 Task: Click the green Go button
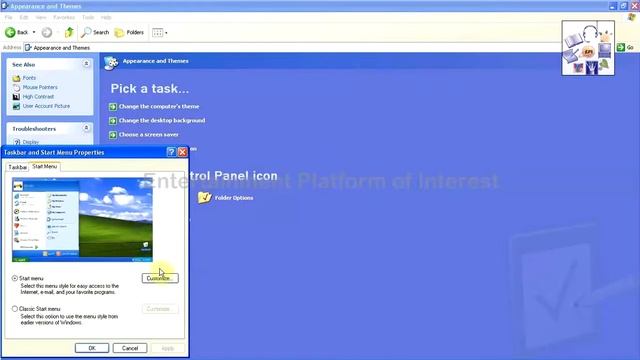(x=626, y=47)
